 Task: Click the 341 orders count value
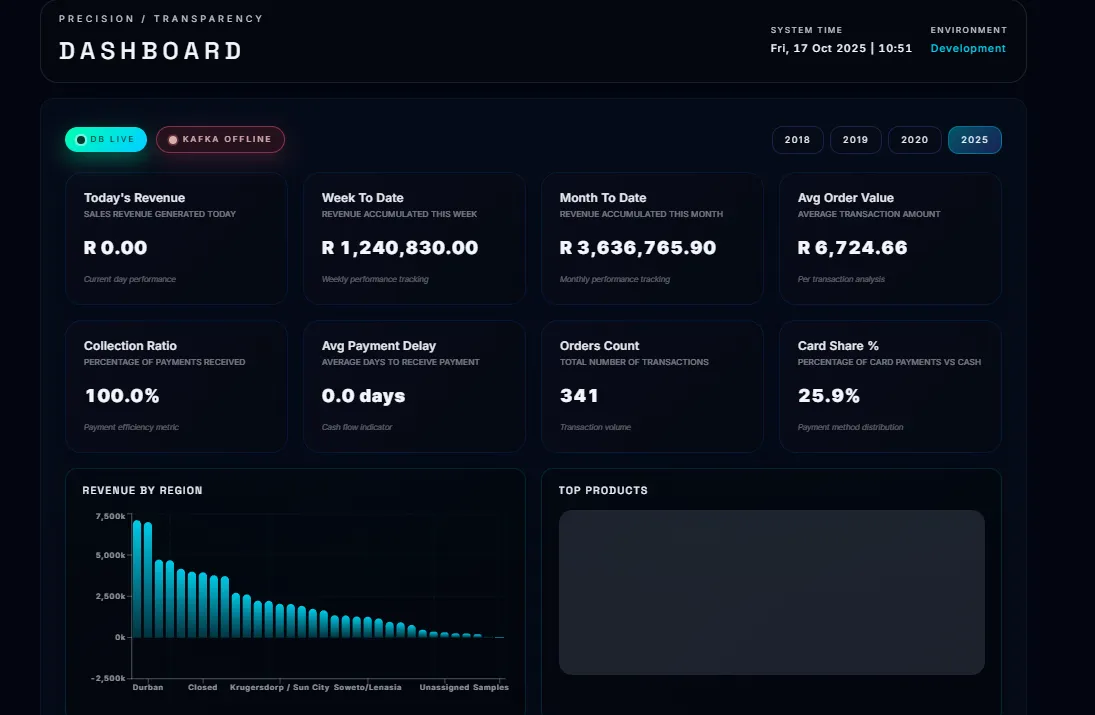tap(579, 396)
